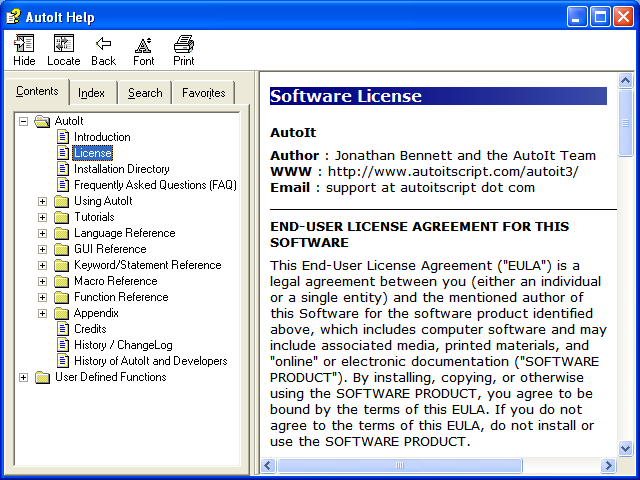Image resolution: width=640 pixels, height=480 pixels.
Task: Switch to the Contents tab
Action: pos(37,91)
